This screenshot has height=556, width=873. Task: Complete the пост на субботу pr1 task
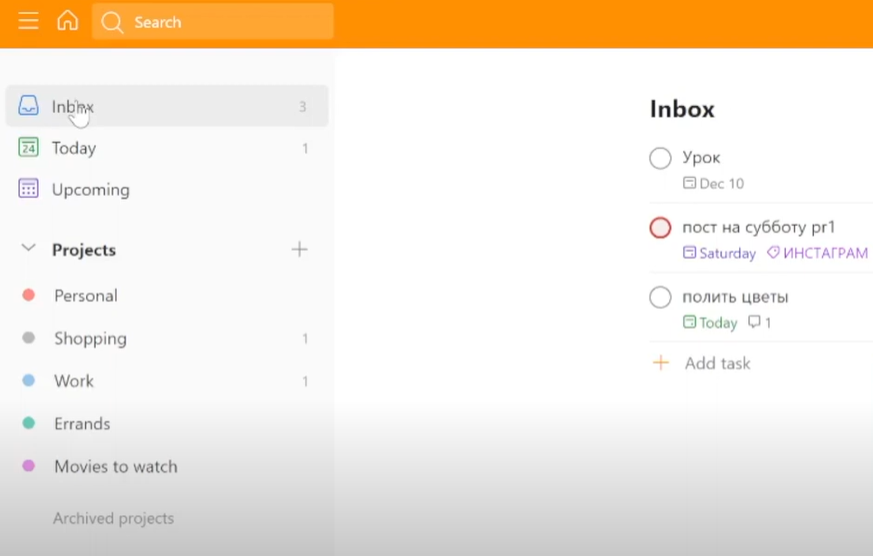(x=660, y=227)
